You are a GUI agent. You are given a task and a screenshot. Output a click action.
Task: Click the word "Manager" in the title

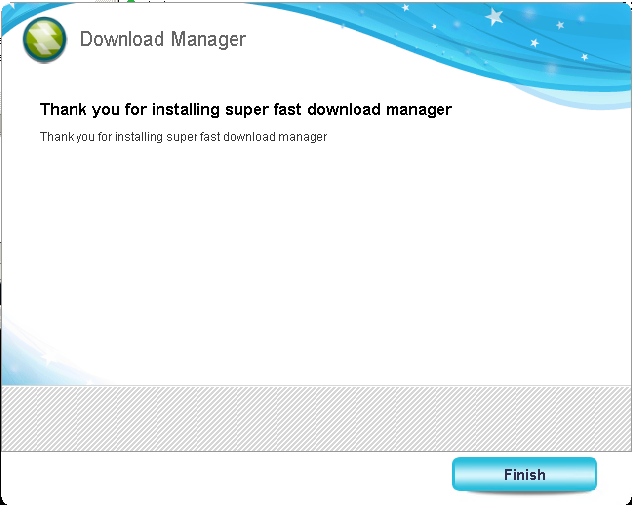coord(207,40)
